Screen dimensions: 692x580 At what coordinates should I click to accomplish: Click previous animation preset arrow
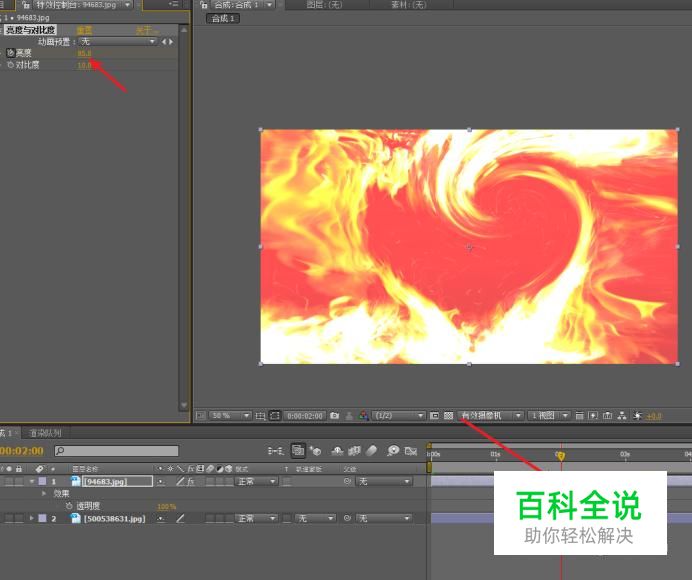pyautogui.click(x=164, y=41)
